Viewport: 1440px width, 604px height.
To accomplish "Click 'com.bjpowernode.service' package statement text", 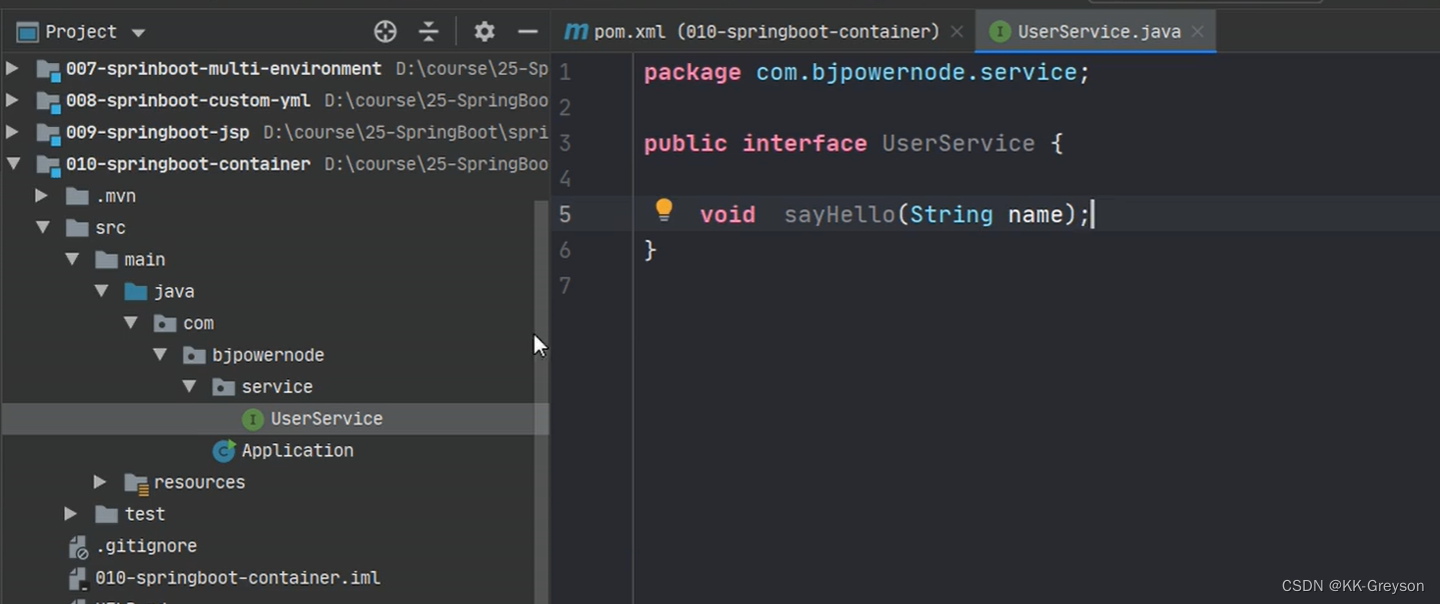I will coord(917,73).
